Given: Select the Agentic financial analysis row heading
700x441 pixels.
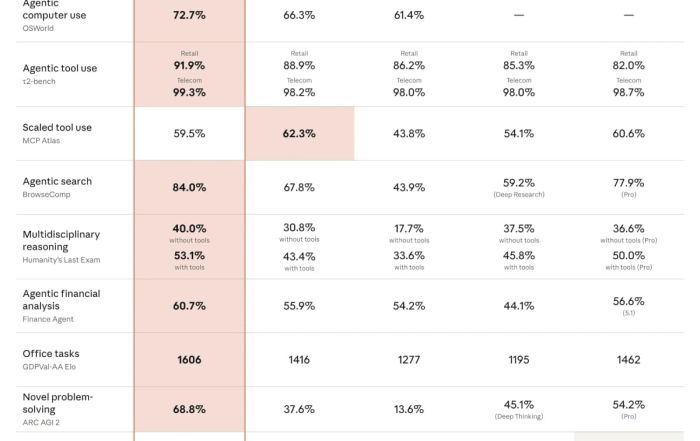Looking at the screenshot, I should click(61, 300).
